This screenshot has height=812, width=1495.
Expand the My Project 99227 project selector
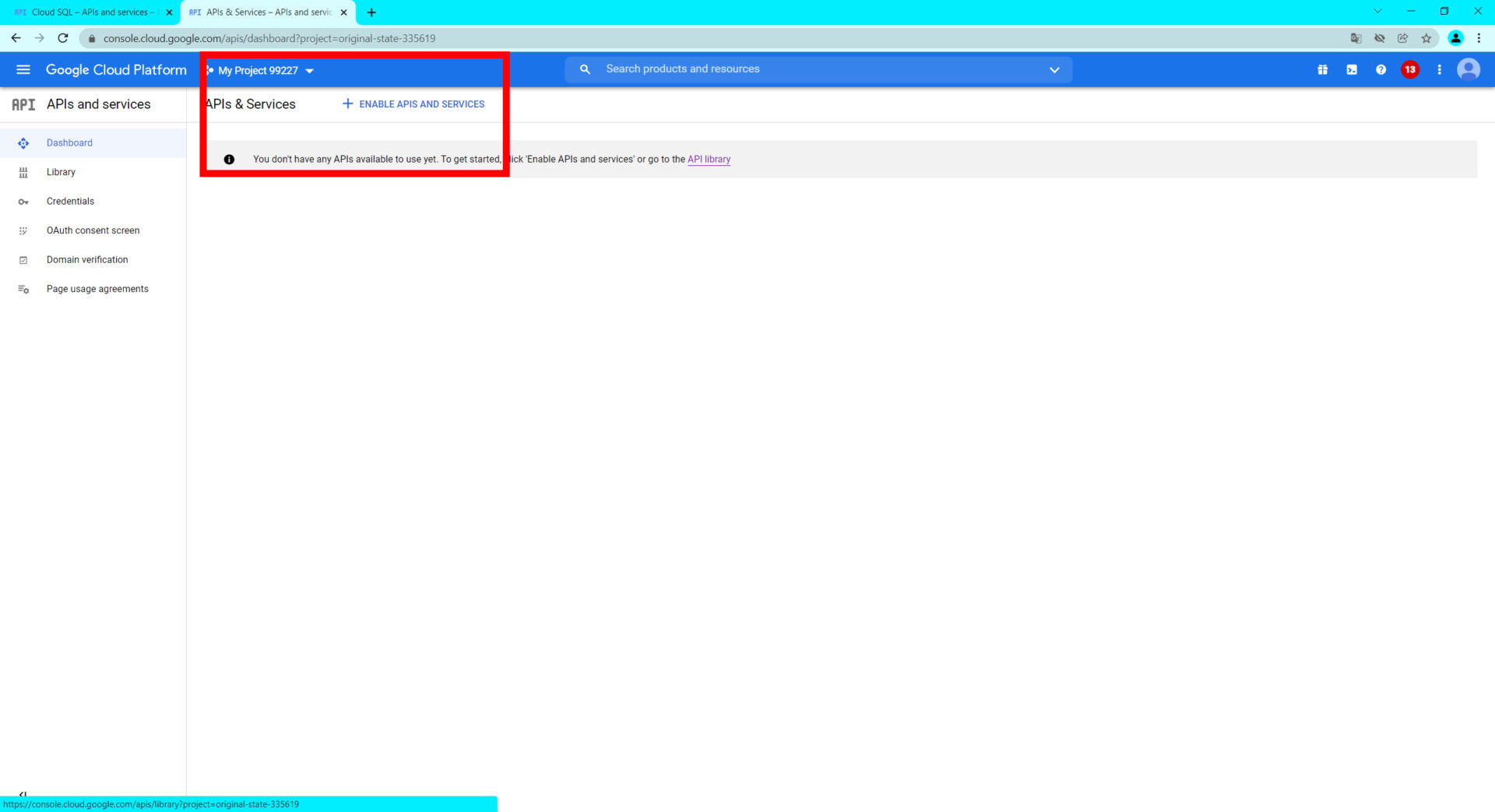[x=260, y=71]
